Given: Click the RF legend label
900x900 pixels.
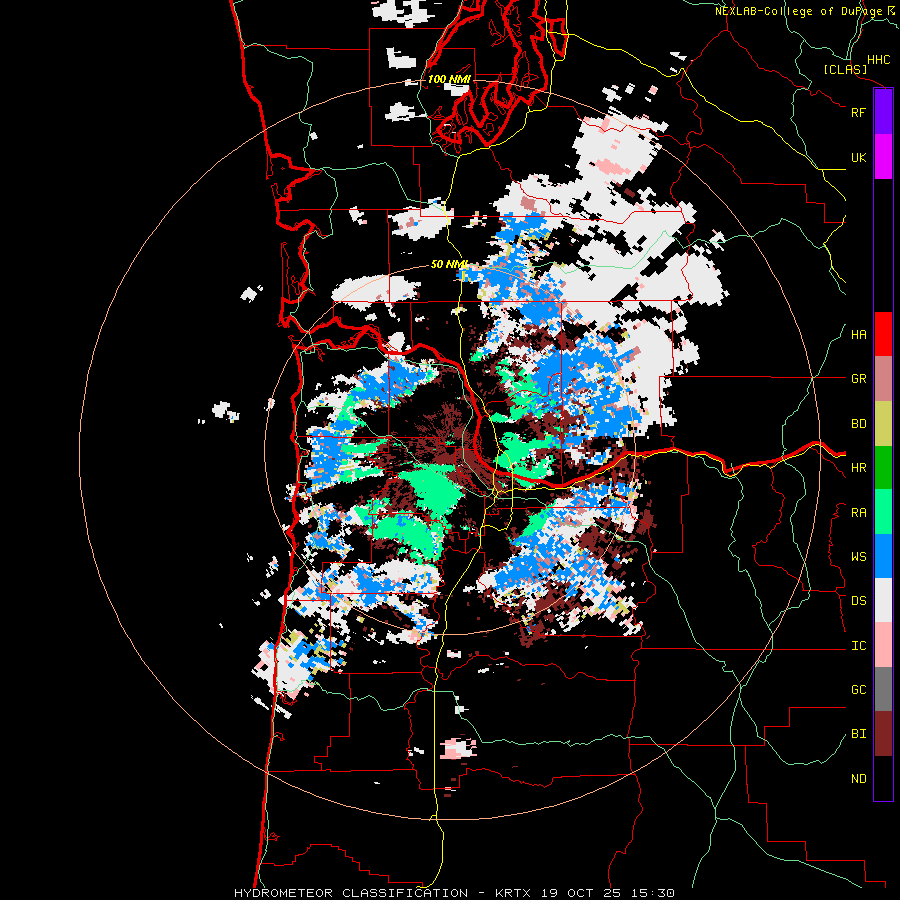Looking at the screenshot, I should pos(858,112).
